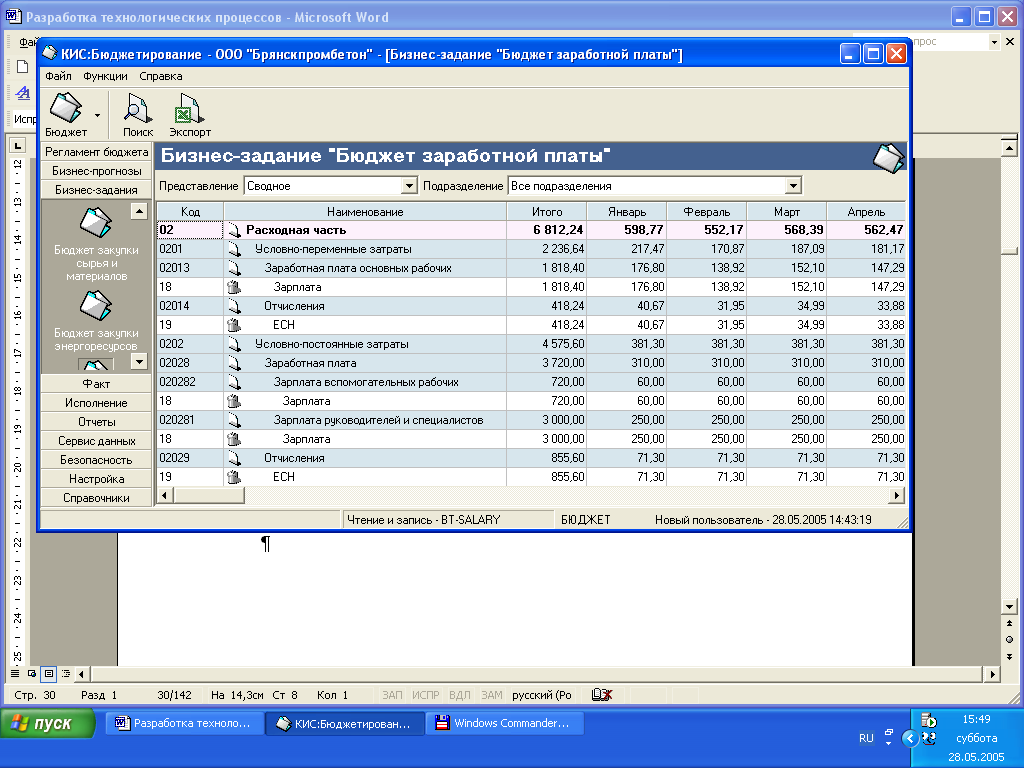Open the Файл menu

tap(58, 76)
